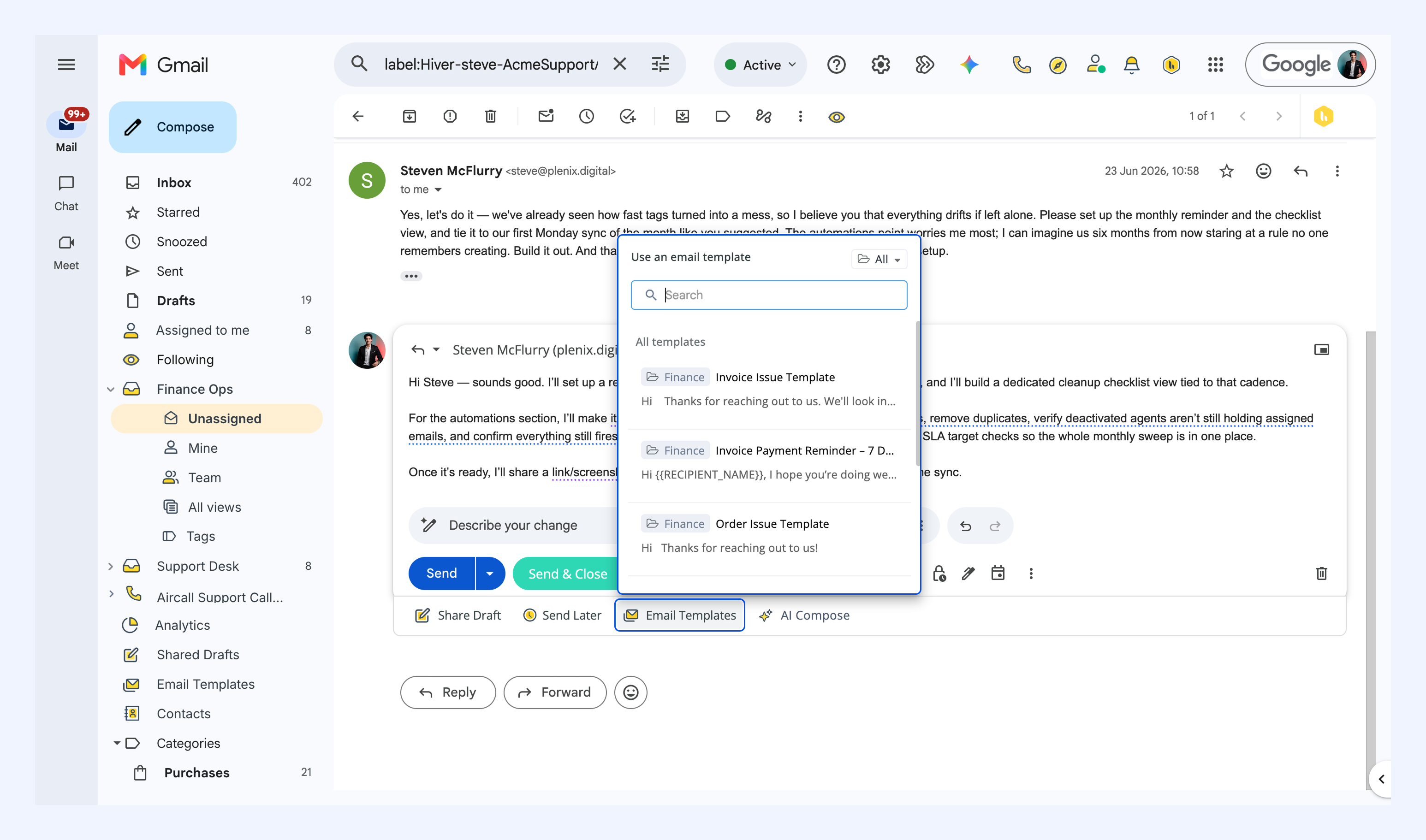Focus the template Search field
Viewport: 1426px width, 840px height.
(769, 295)
